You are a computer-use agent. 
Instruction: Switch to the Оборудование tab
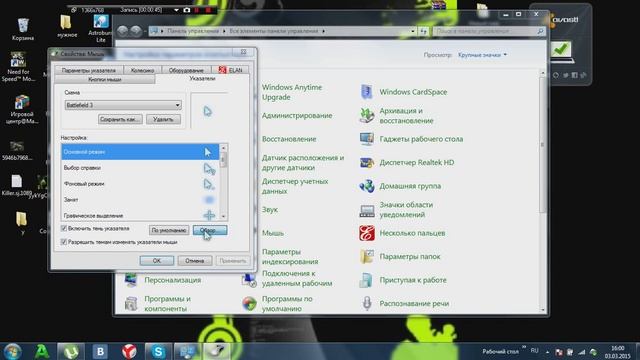[x=186, y=70]
